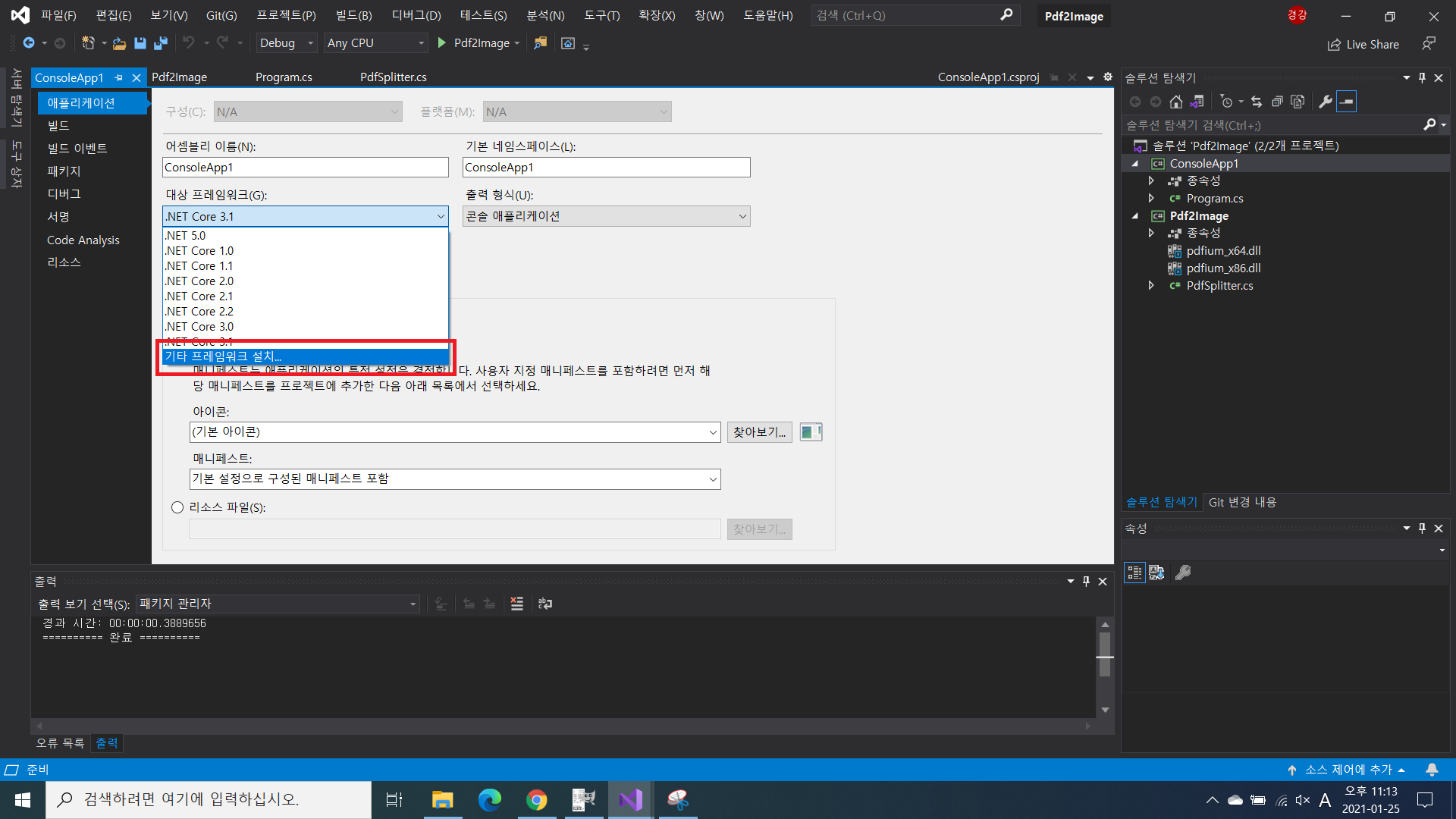Switch to the Program.cs tab
The height and width of the screenshot is (819, 1456).
click(284, 77)
